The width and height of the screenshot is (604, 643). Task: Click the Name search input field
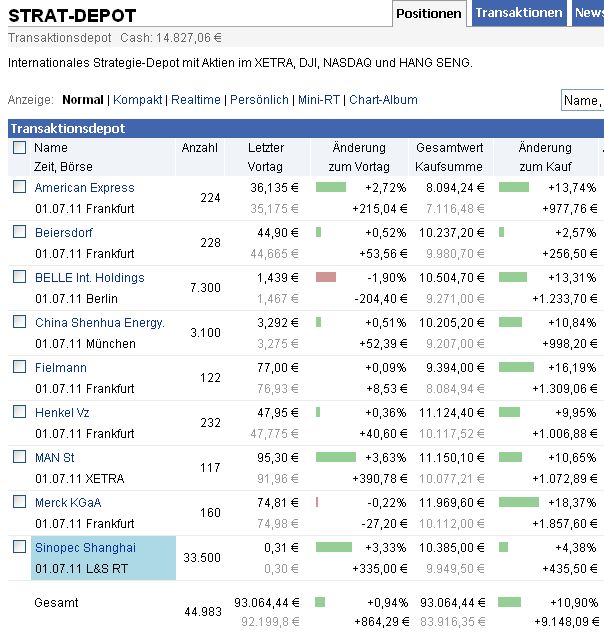click(x=583, y=100)
